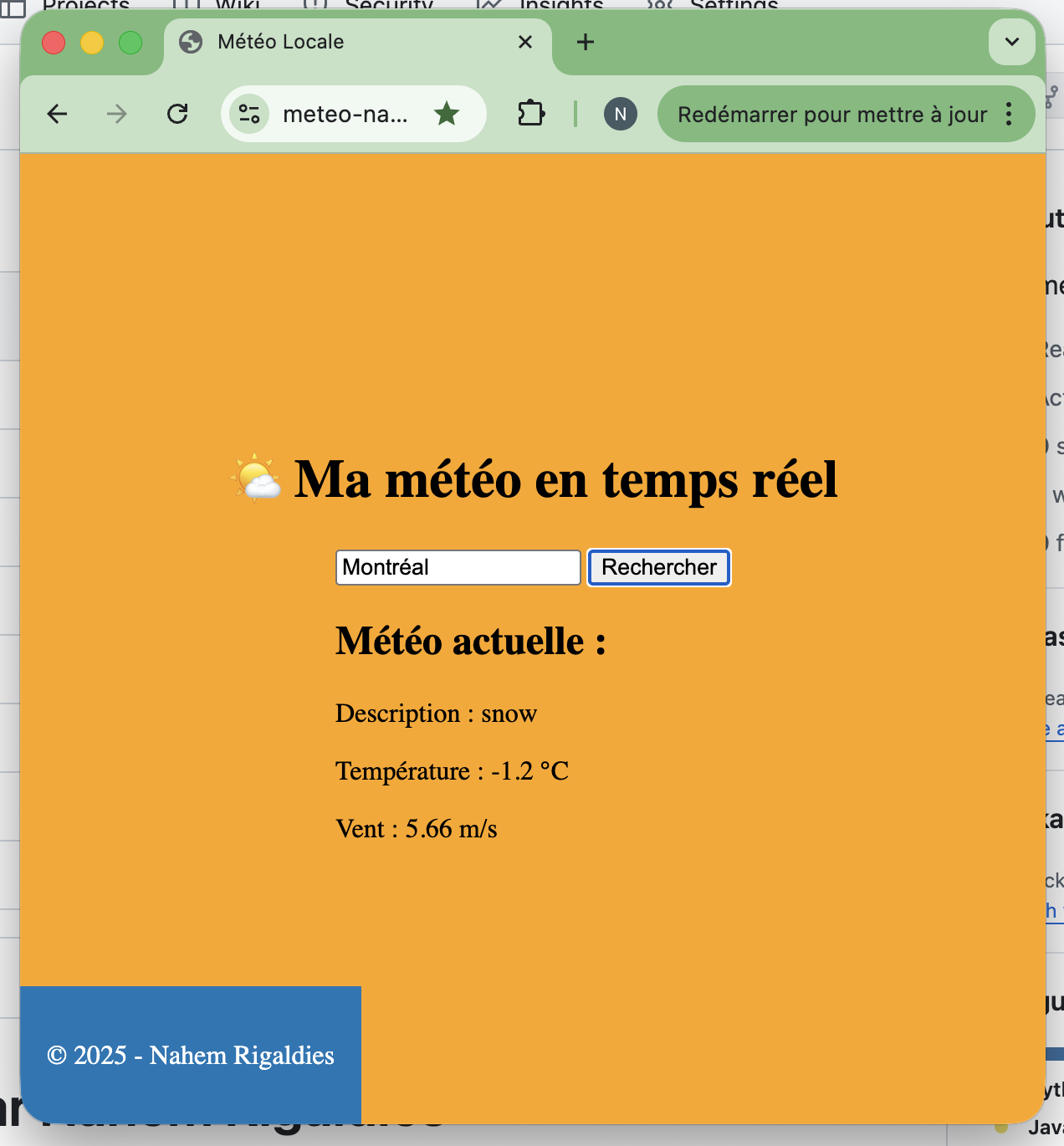Open the N profile avatar

tap(620, 114)
